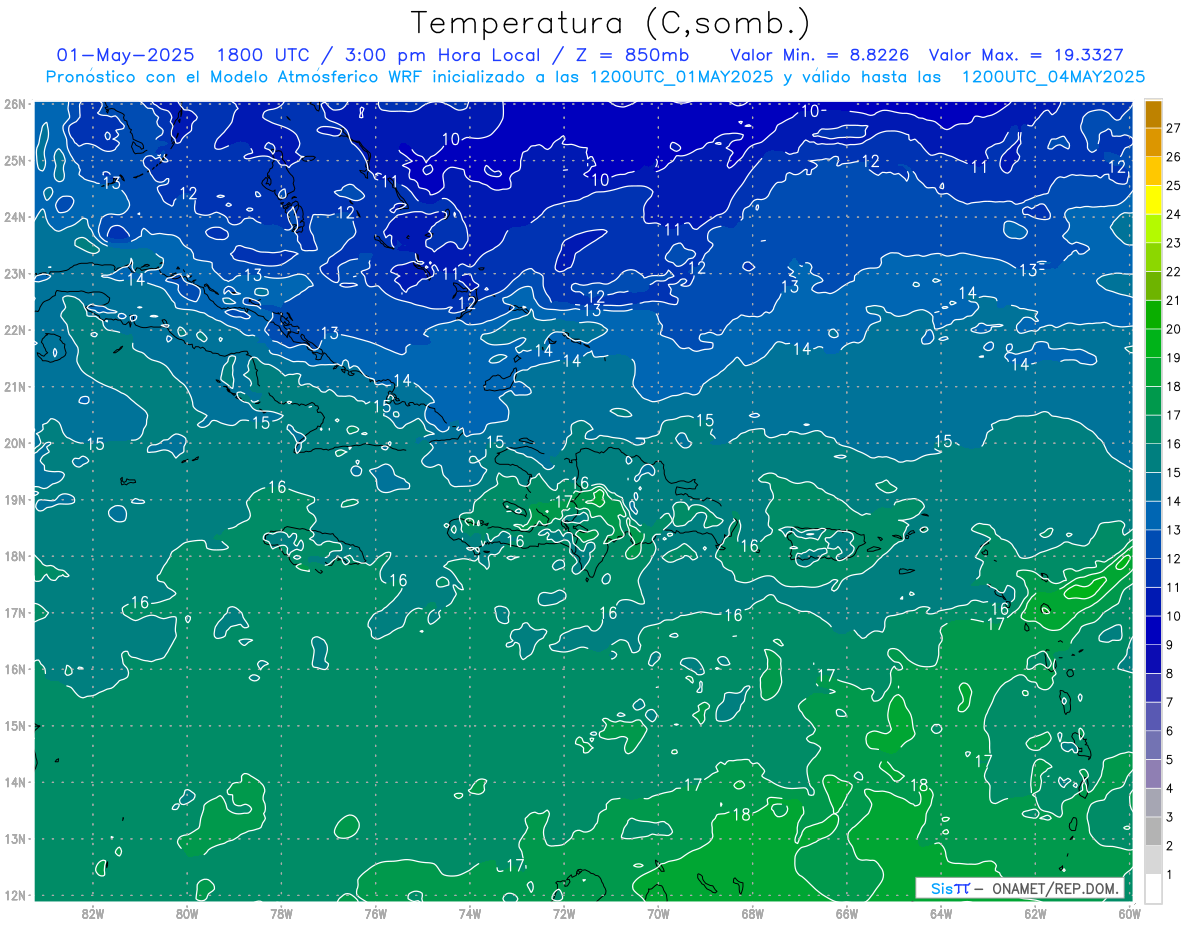The height and width of the screenshot is (927, 1200).
Task: Click the '25N' latitude axis label
Action: tap(14, 160)
